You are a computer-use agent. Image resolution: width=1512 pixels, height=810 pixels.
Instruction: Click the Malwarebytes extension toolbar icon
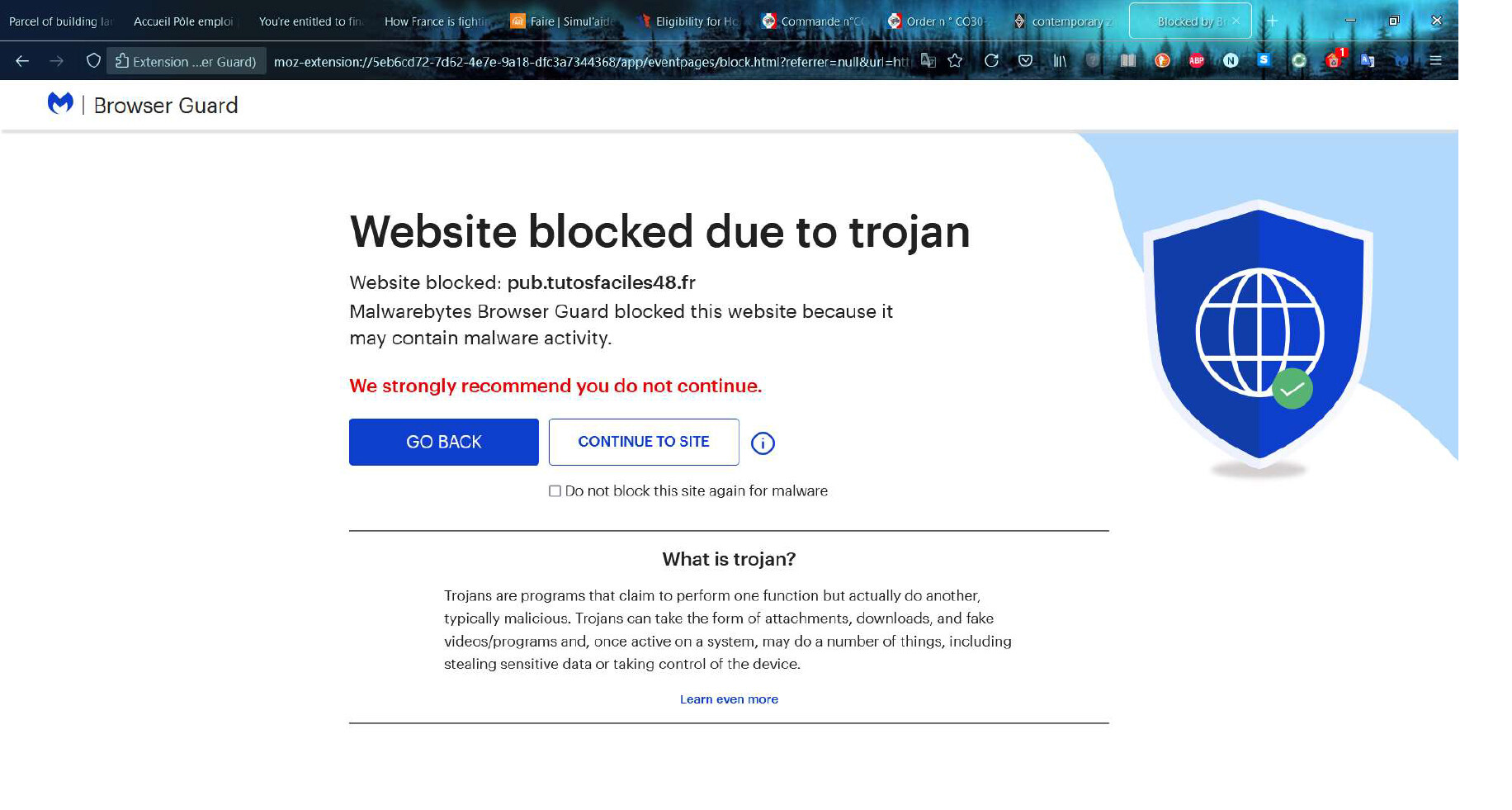pyautogui.click(x=1401, y=60)
